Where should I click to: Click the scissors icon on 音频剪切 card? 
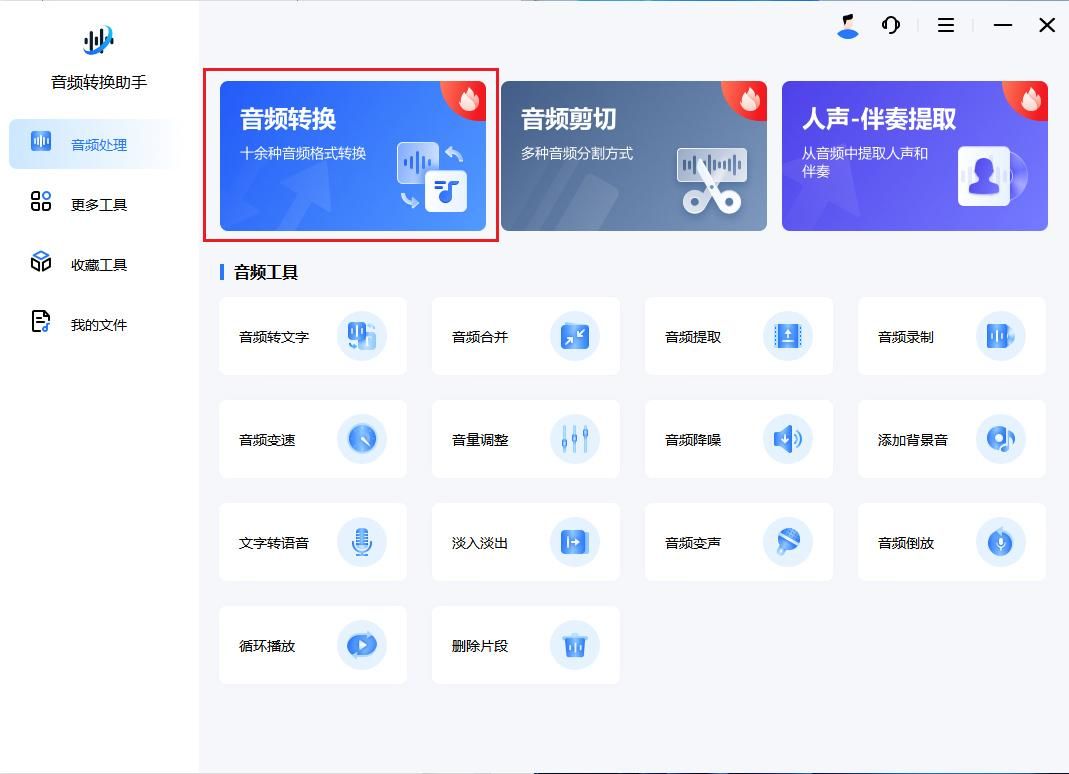click(712, 181)
